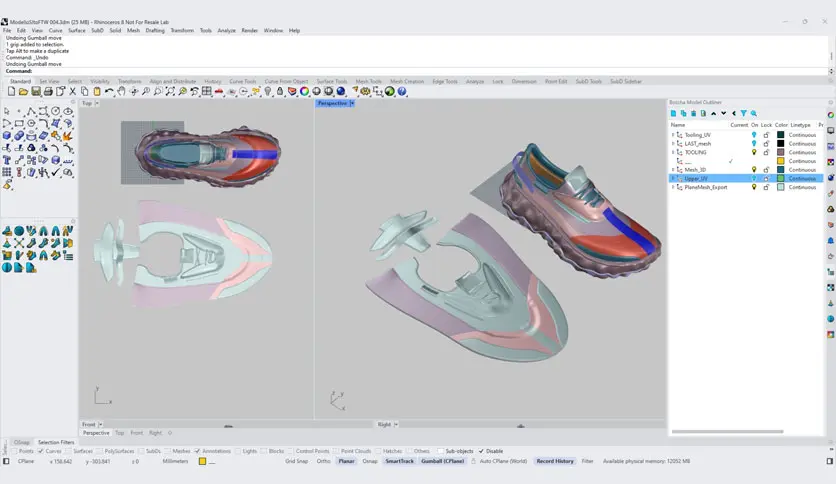Open the Front viewport title dropdown arrow
Viewport: 836px width, 484px height.
coord(100,424)
